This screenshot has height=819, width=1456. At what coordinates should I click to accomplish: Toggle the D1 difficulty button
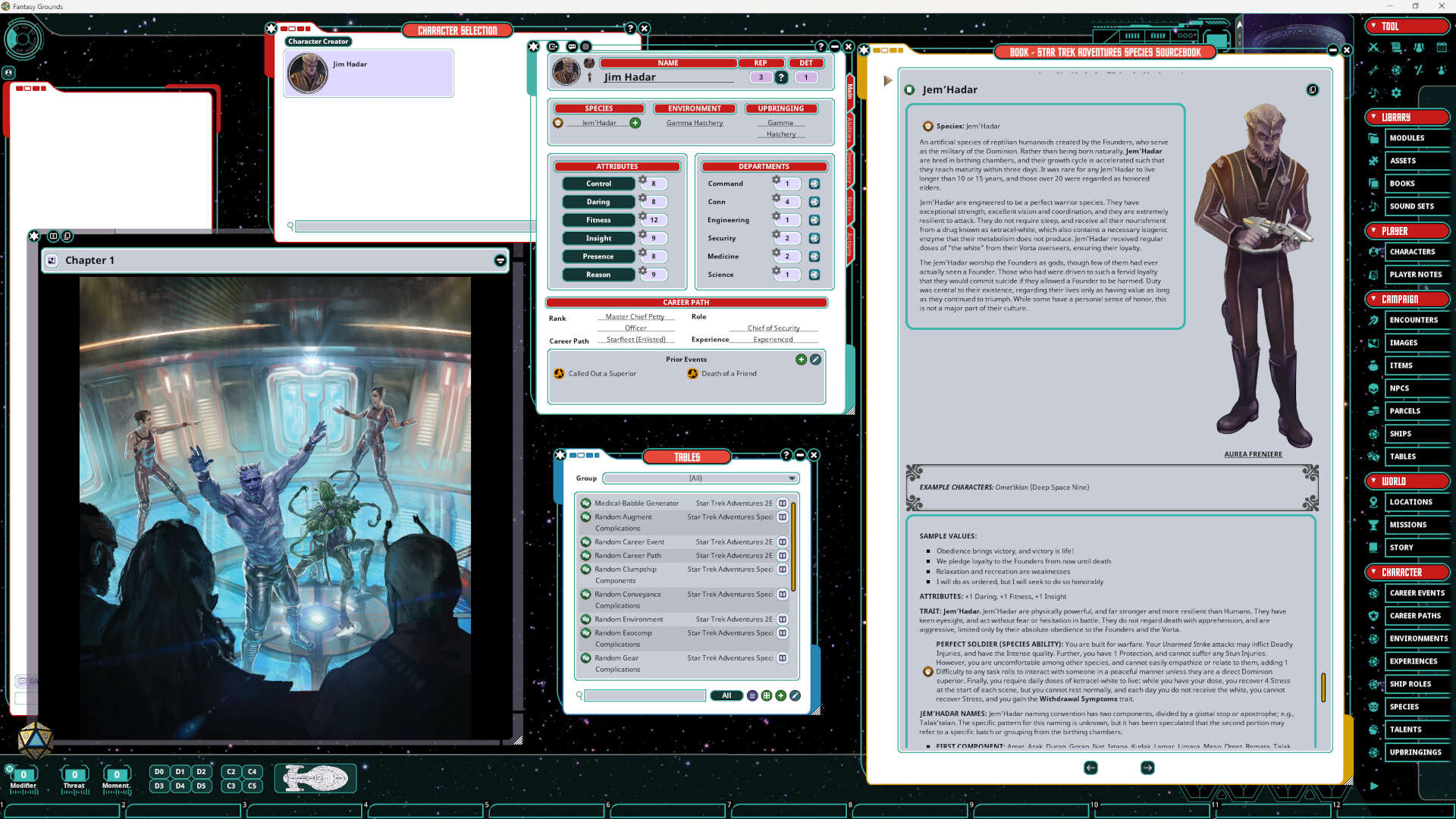[180, 771]
